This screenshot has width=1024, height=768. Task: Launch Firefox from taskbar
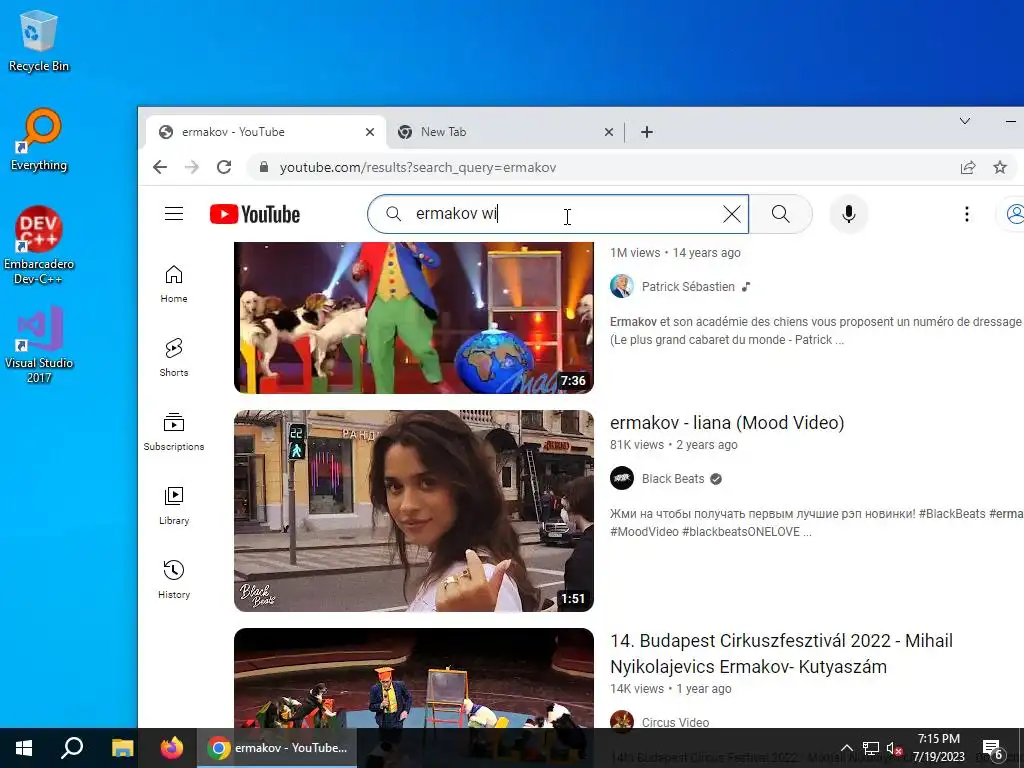(x=172, y=748)
